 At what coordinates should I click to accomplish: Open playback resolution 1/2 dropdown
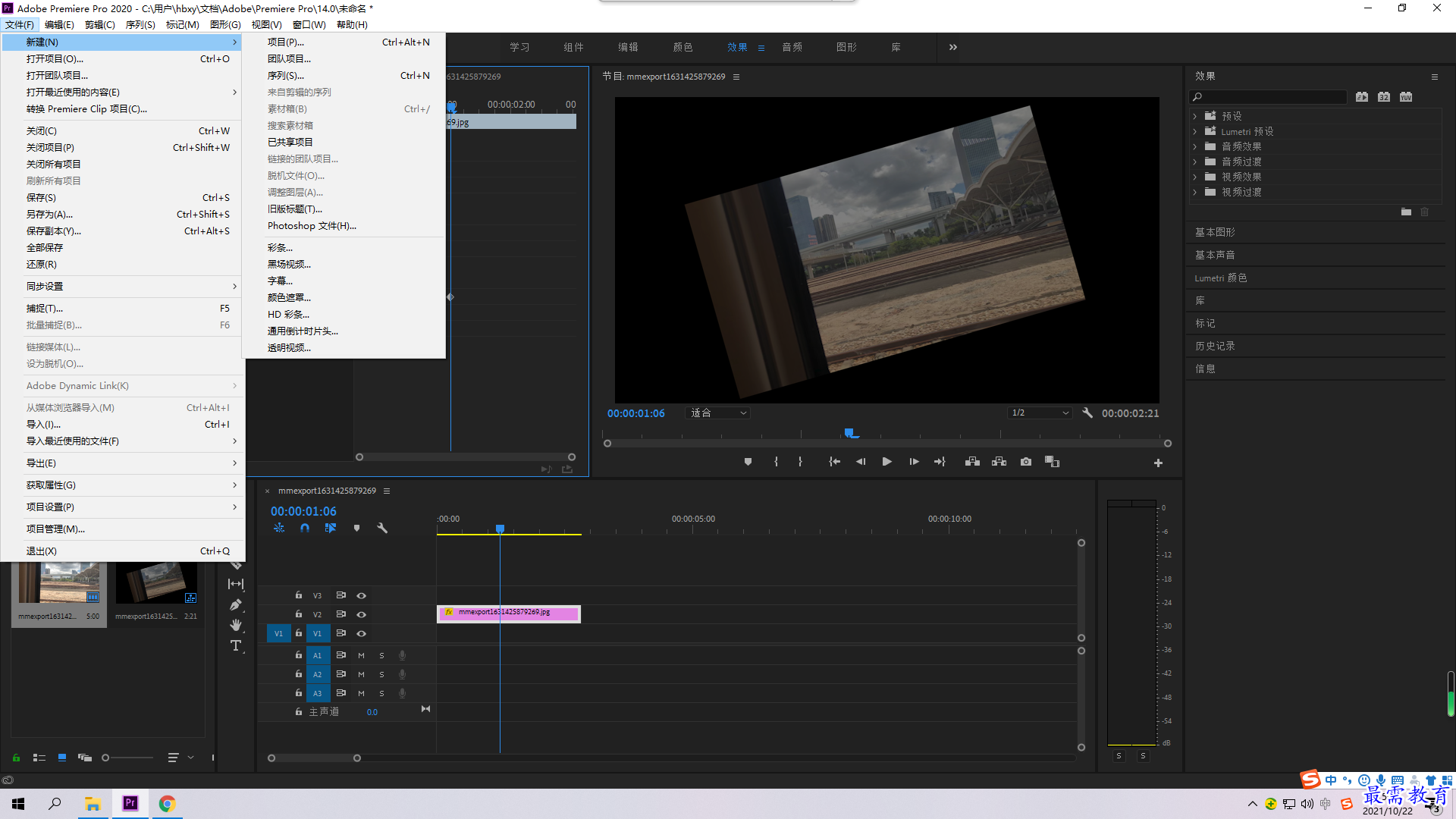[x=1040, y=413]
